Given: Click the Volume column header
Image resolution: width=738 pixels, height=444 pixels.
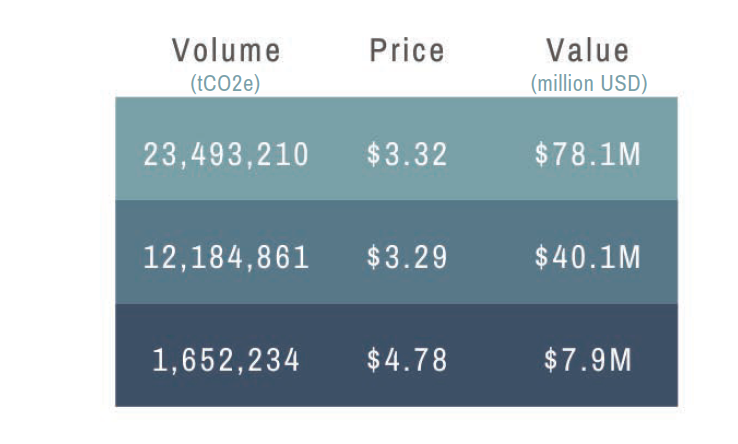Looking at the screenshot, I should coord(226,51).
